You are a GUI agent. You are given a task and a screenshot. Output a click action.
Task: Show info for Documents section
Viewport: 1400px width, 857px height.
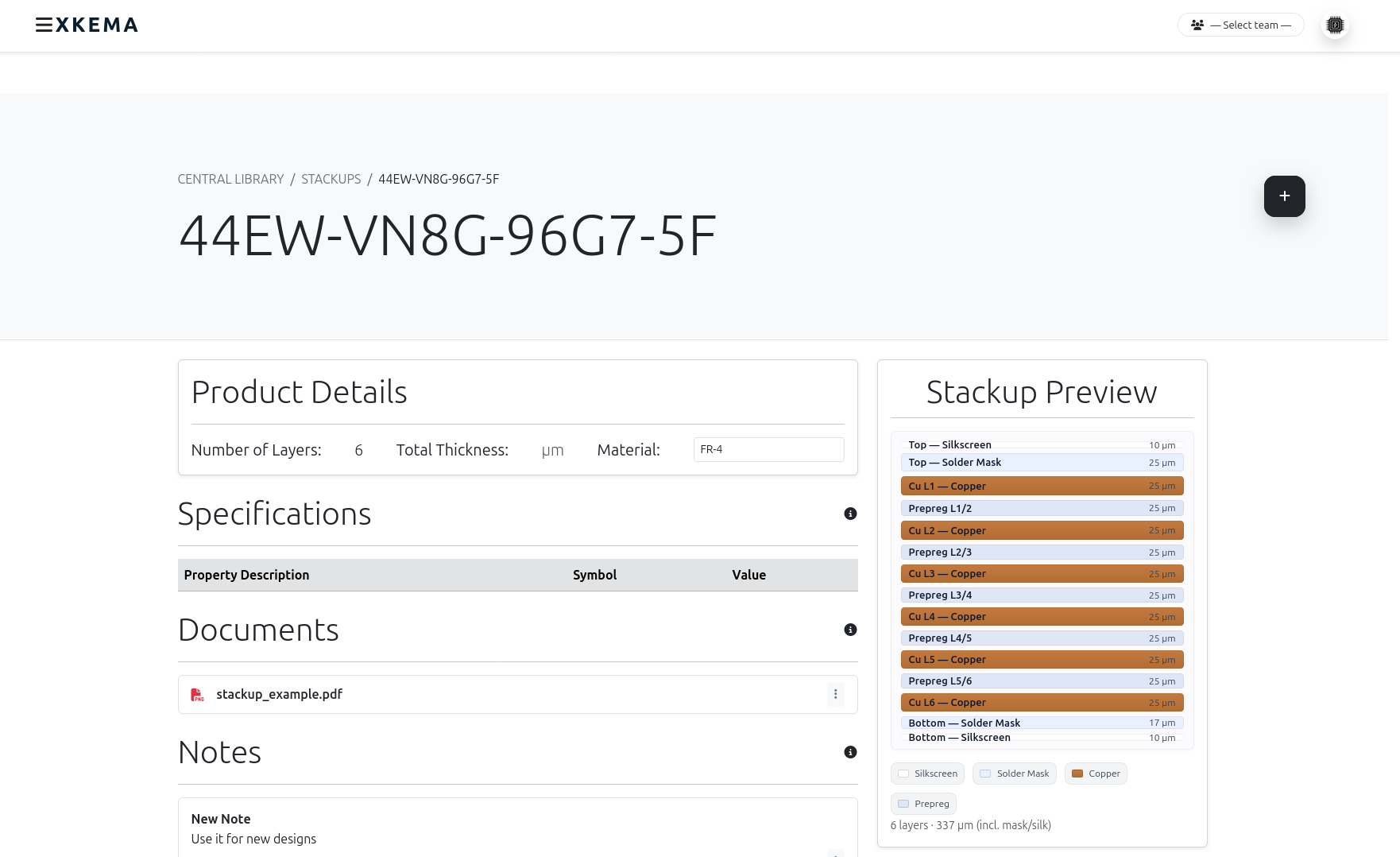(x=850, y=630)
